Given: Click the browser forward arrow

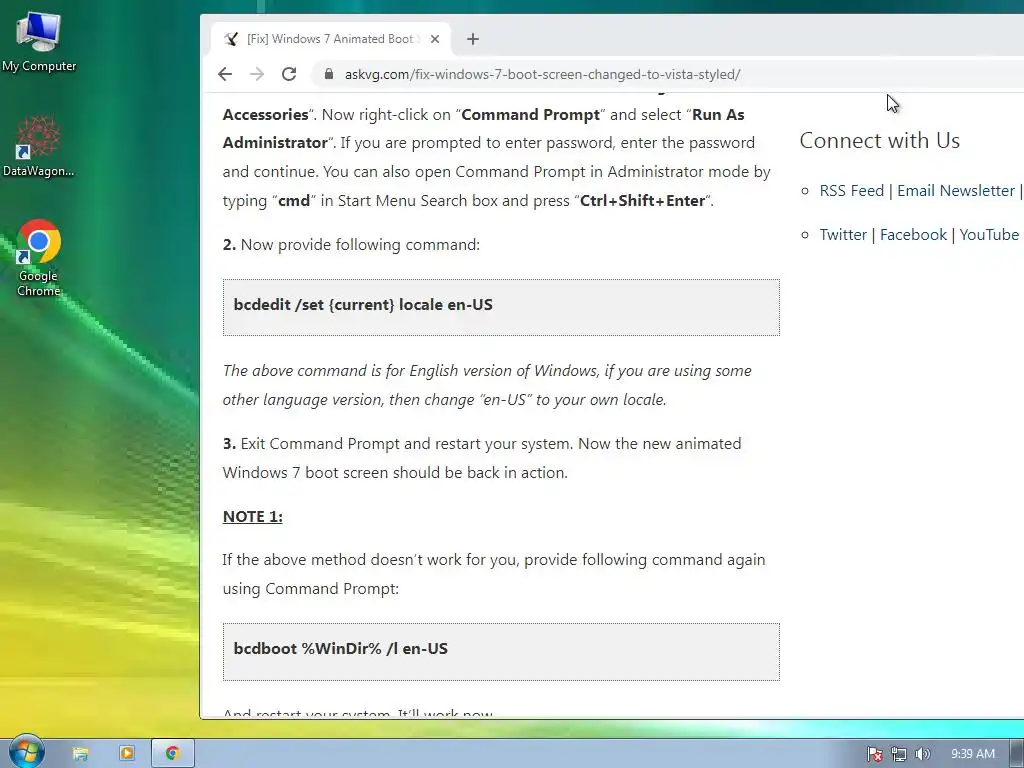Looking at the screenshot, I should pos(257,74).
